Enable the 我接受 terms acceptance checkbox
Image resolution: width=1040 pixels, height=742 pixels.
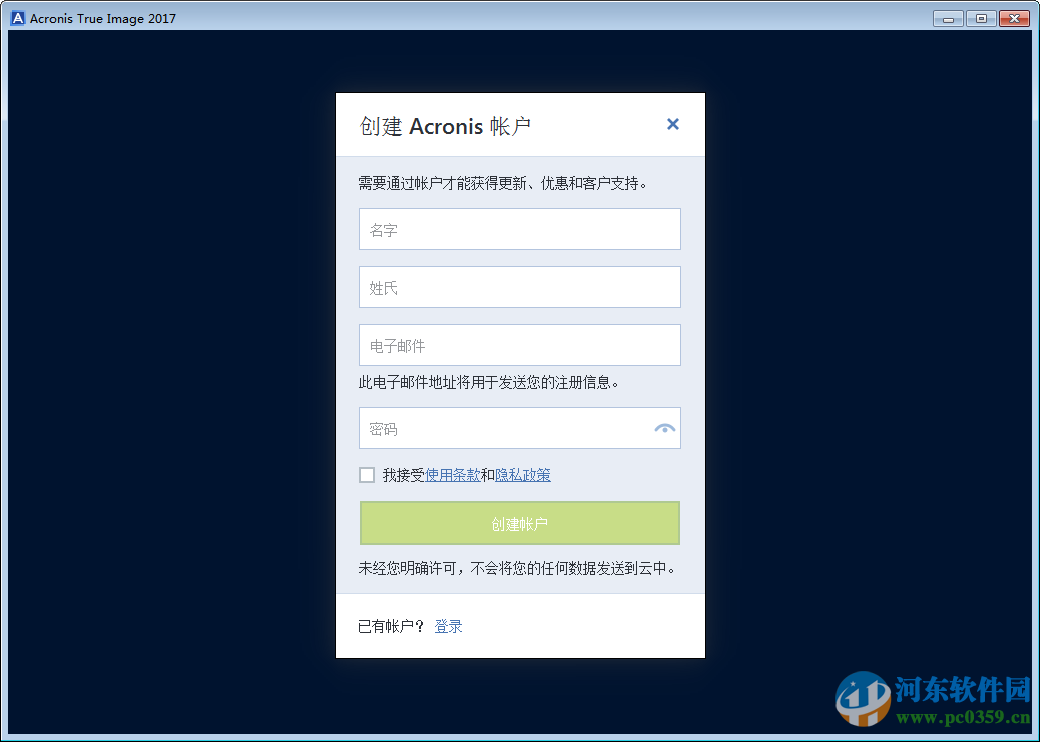point(367,474)
